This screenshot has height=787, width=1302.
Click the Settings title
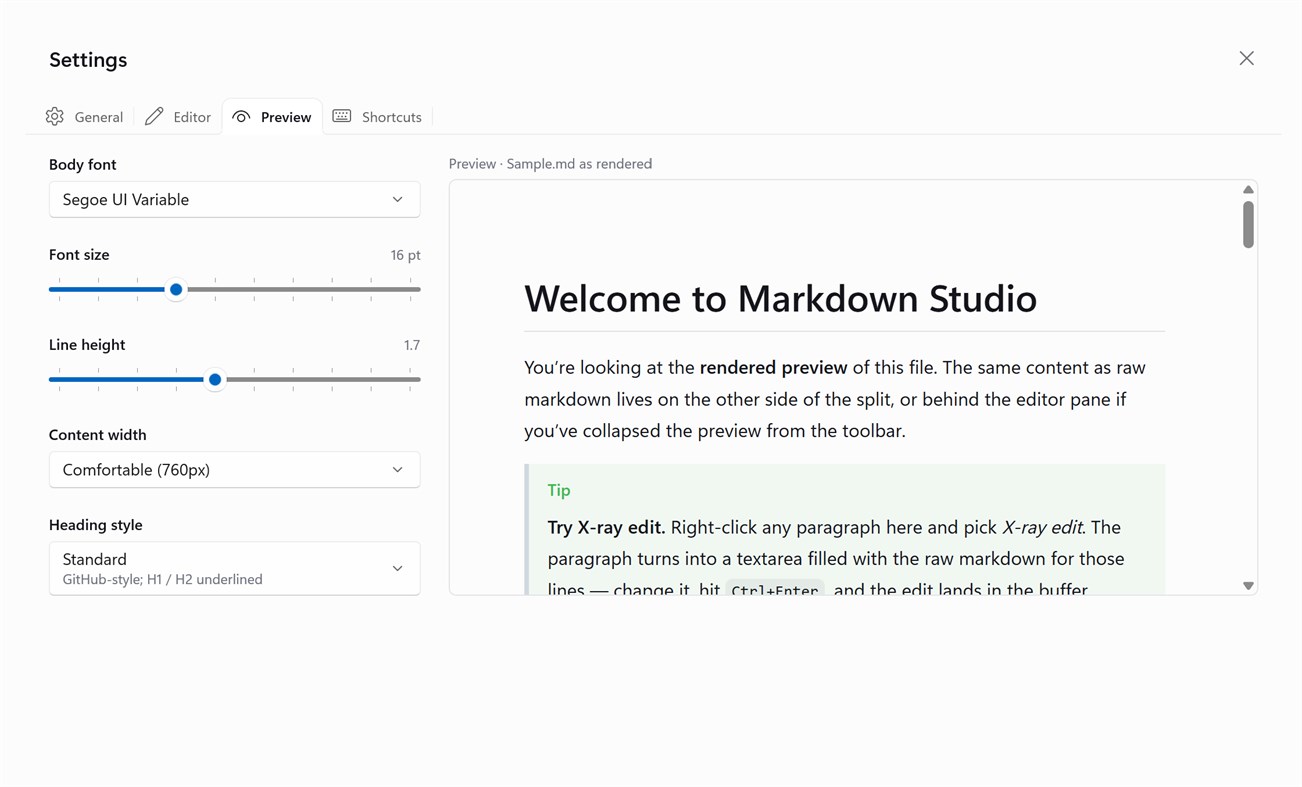pos(88,60)
